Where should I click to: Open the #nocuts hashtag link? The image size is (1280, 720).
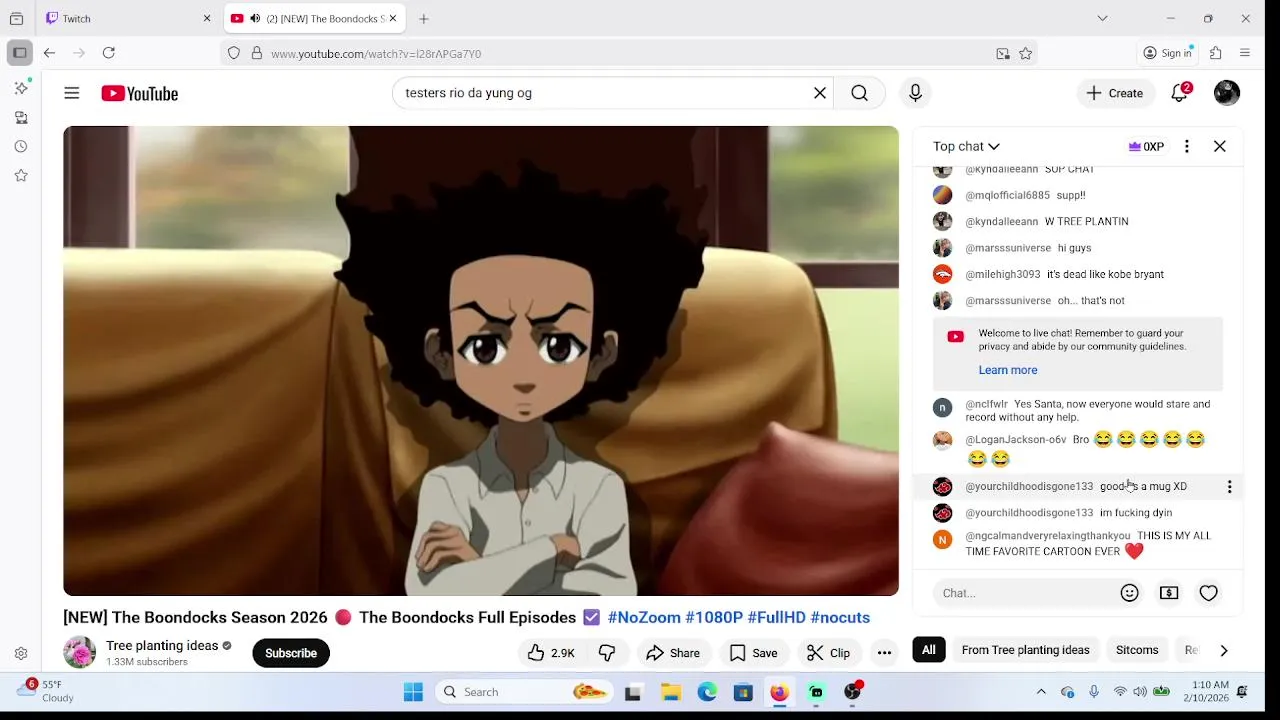[840, 618]
